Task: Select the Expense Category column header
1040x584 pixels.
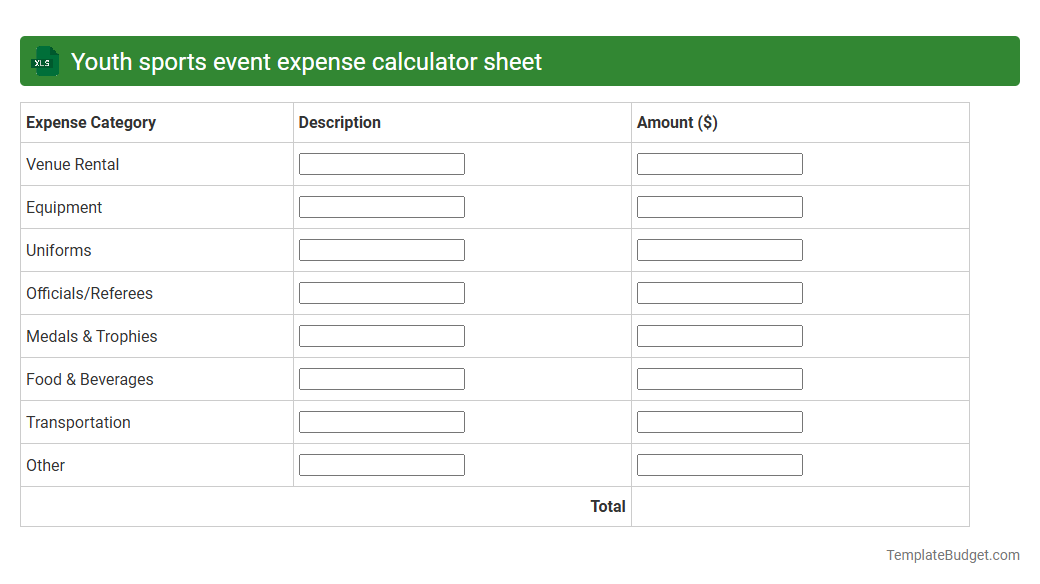Action: pos(90,122)
